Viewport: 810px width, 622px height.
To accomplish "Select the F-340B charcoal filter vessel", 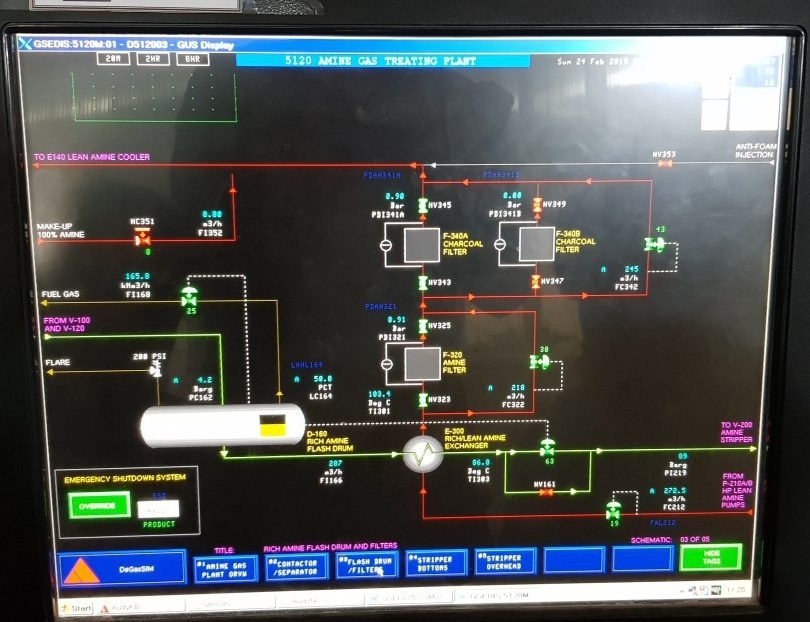I will 537,244.
